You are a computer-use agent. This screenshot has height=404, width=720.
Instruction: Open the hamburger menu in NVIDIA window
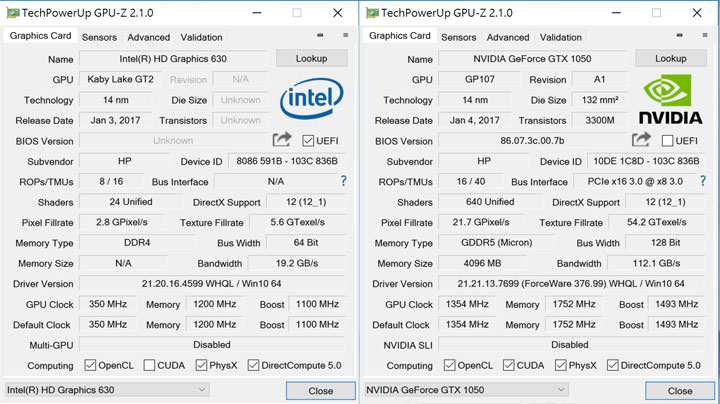point(705,36)
